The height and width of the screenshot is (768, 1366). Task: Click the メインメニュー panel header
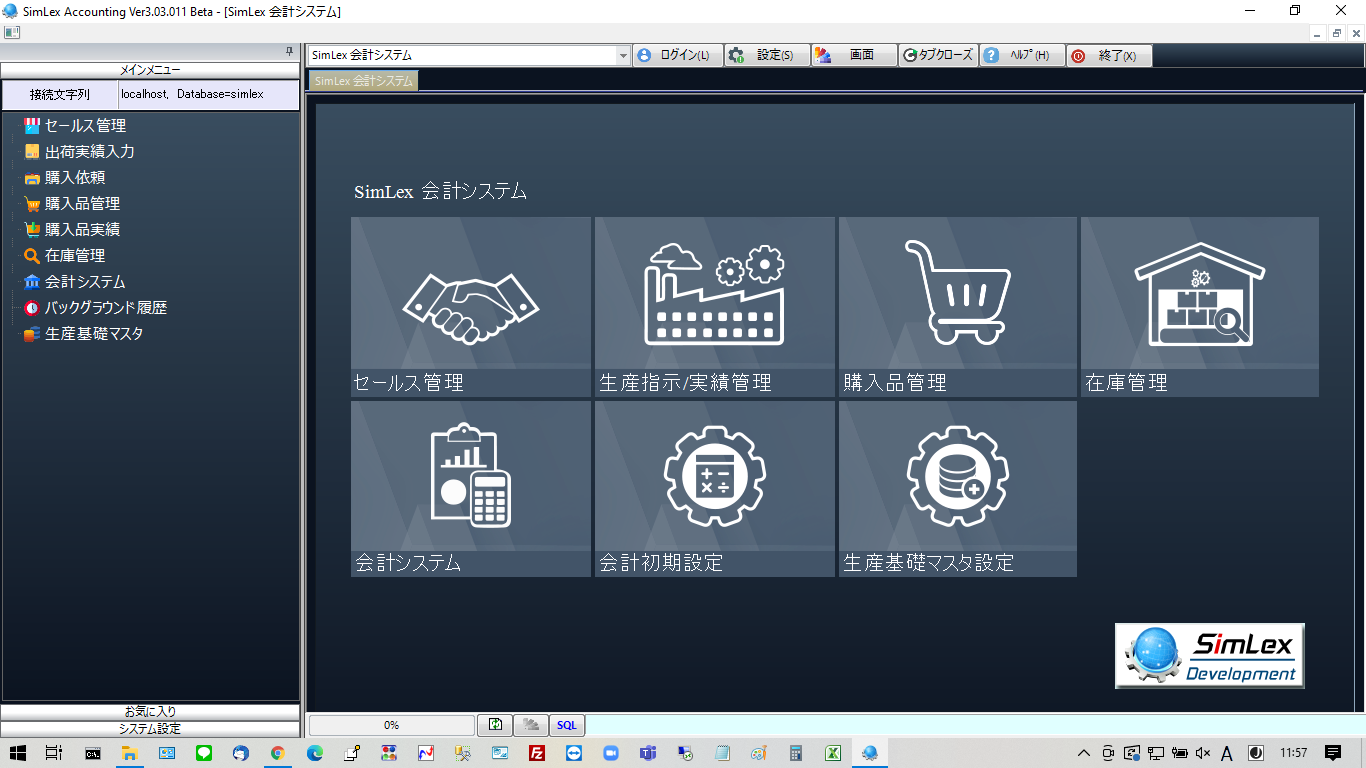150,70
